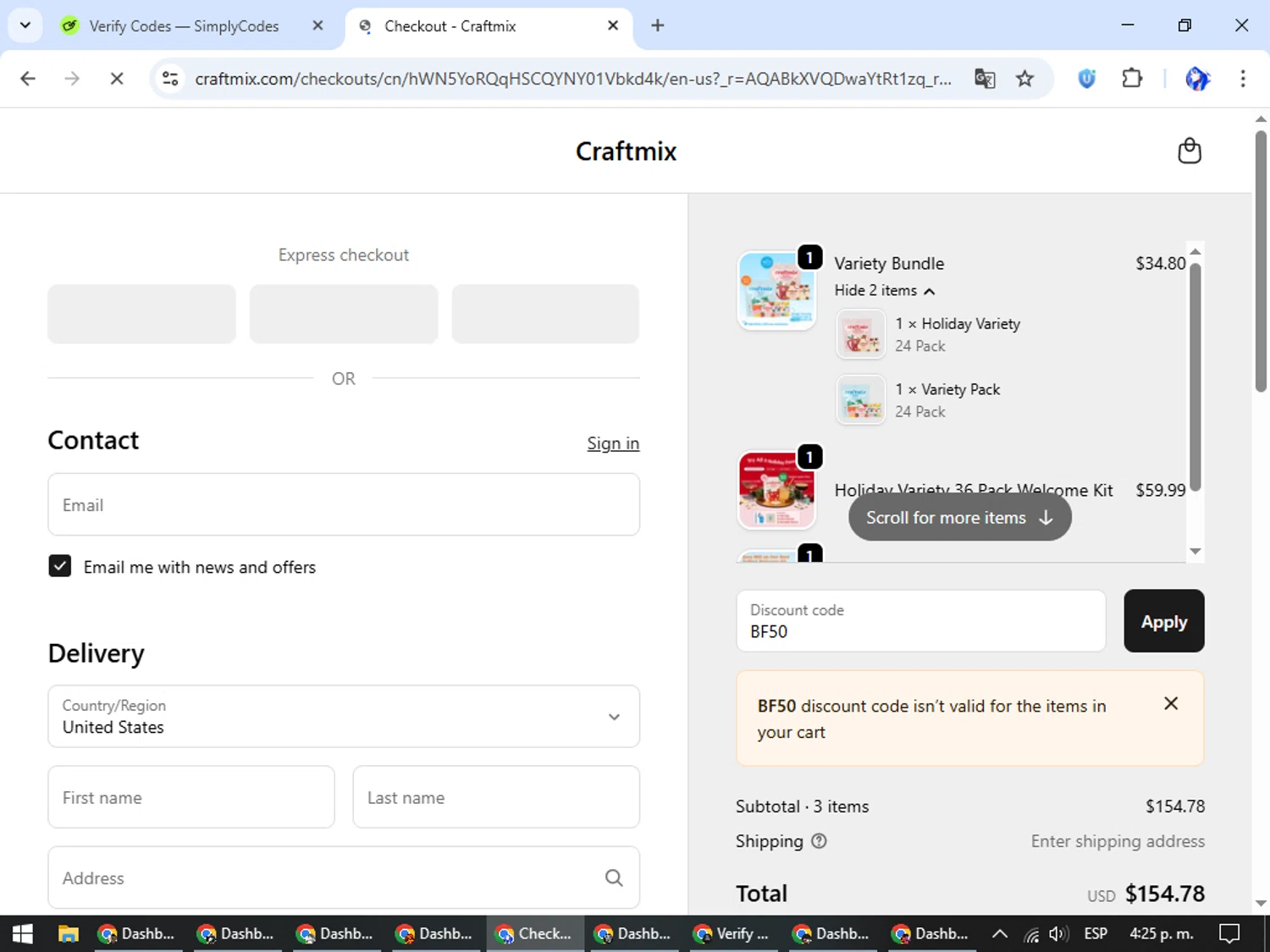Open File Explorer from the taskbar
Image resolution: width=1270 pixels, height=952 pixels.
(x=68, y=933)
